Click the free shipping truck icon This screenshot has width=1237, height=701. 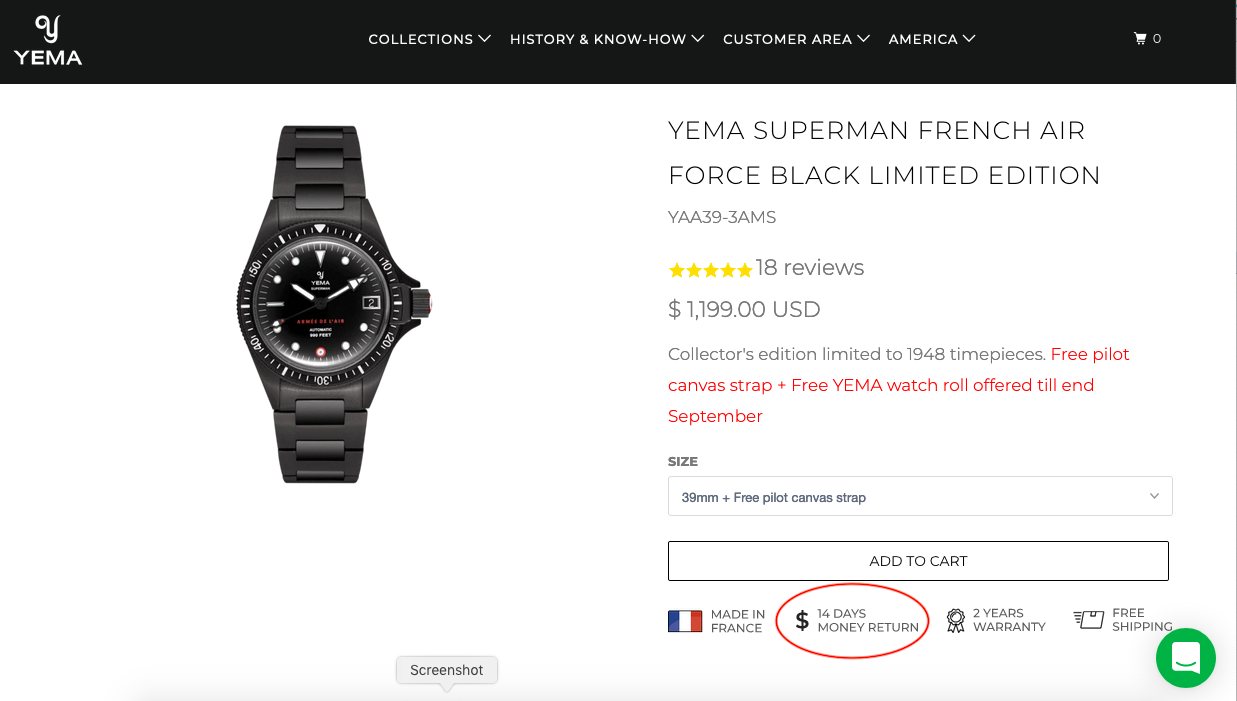[1088, 620]
